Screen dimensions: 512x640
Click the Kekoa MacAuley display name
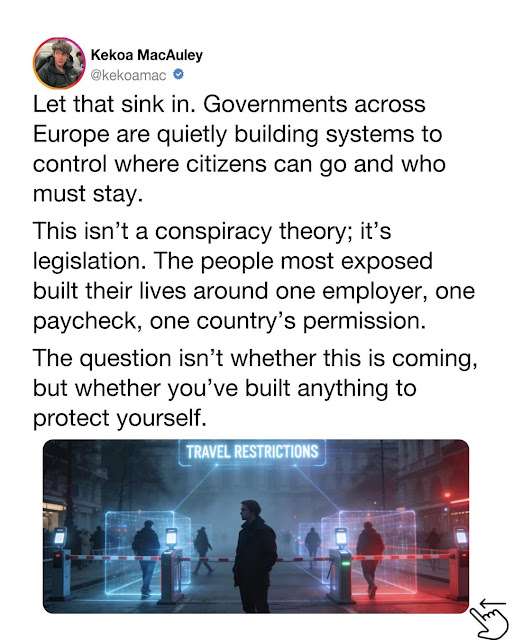(147, 55)
